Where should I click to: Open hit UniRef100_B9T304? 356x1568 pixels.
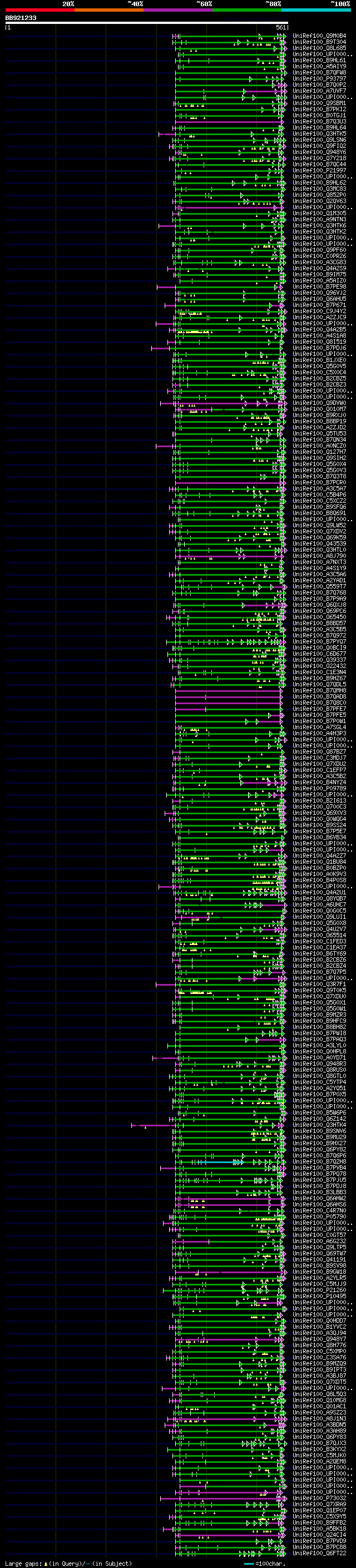[319, 42]
